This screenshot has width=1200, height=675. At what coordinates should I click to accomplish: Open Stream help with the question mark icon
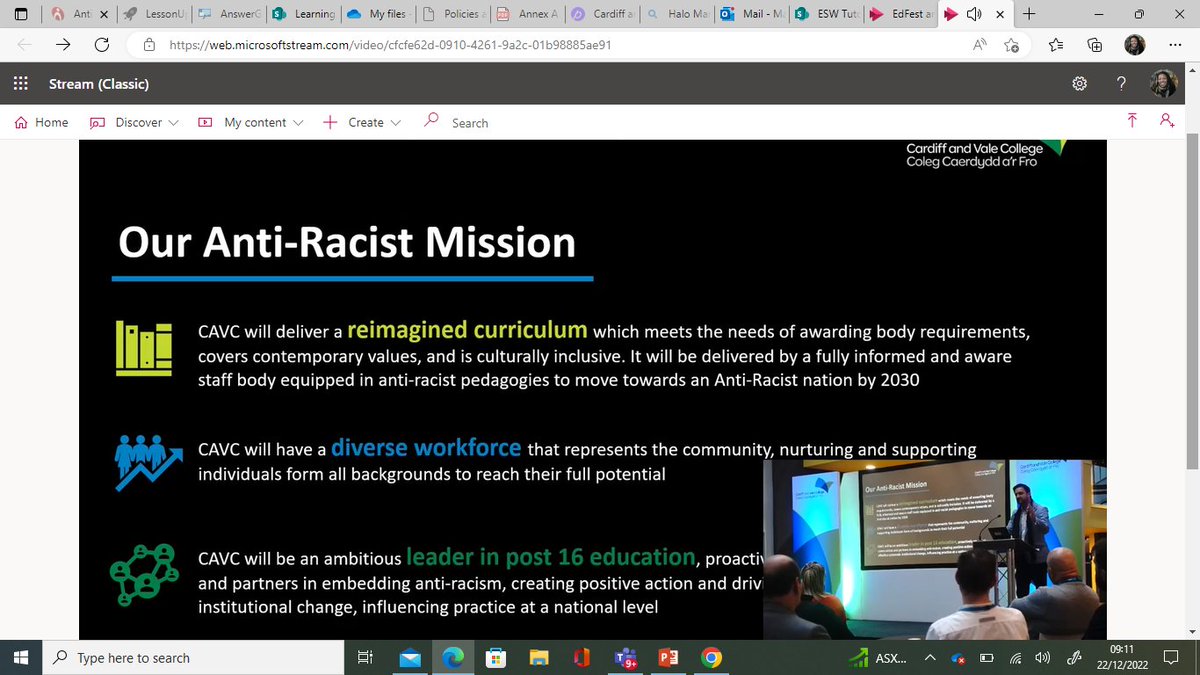(1121, 84)
